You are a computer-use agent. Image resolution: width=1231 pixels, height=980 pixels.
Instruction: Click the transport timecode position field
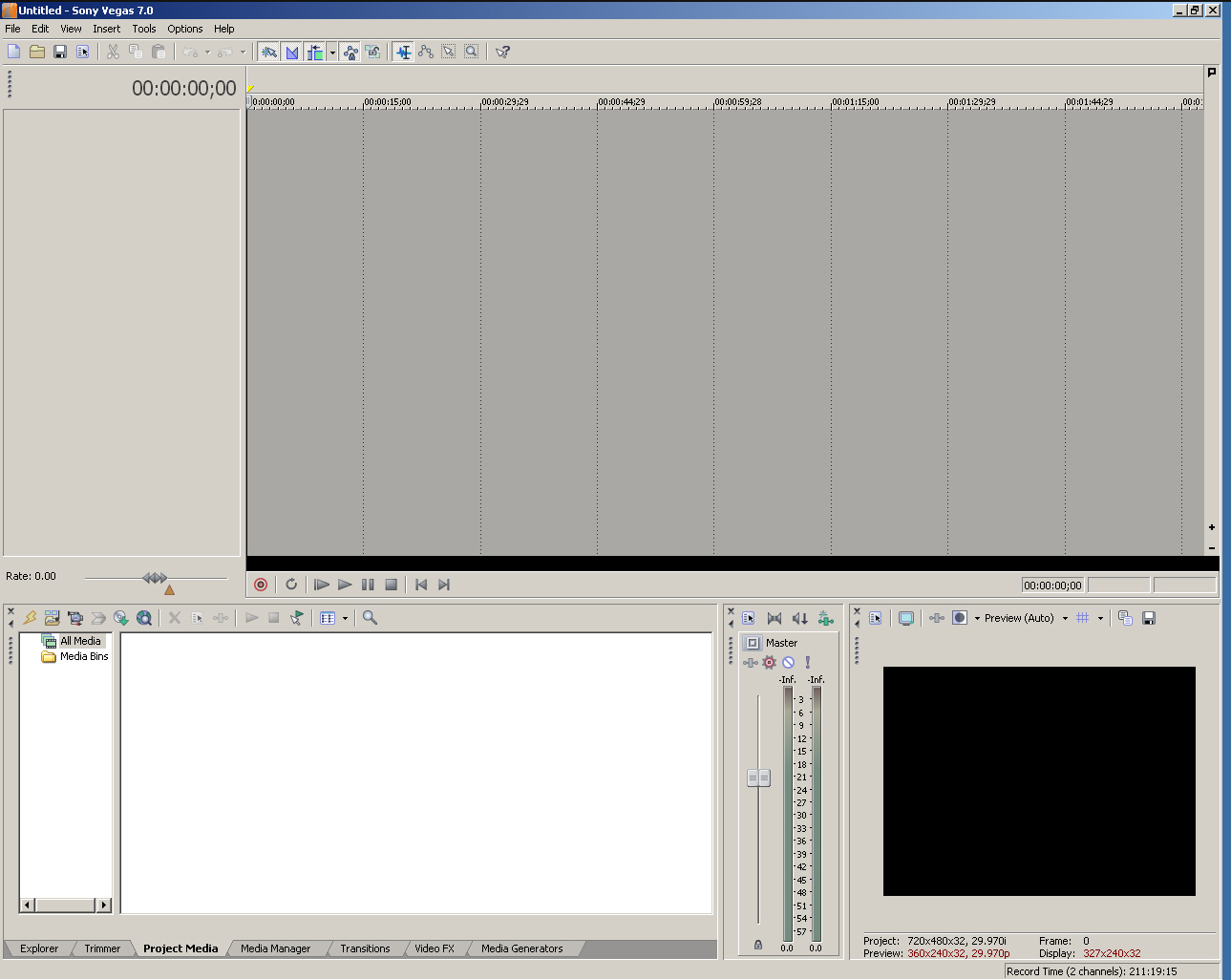coord(1052,586)
